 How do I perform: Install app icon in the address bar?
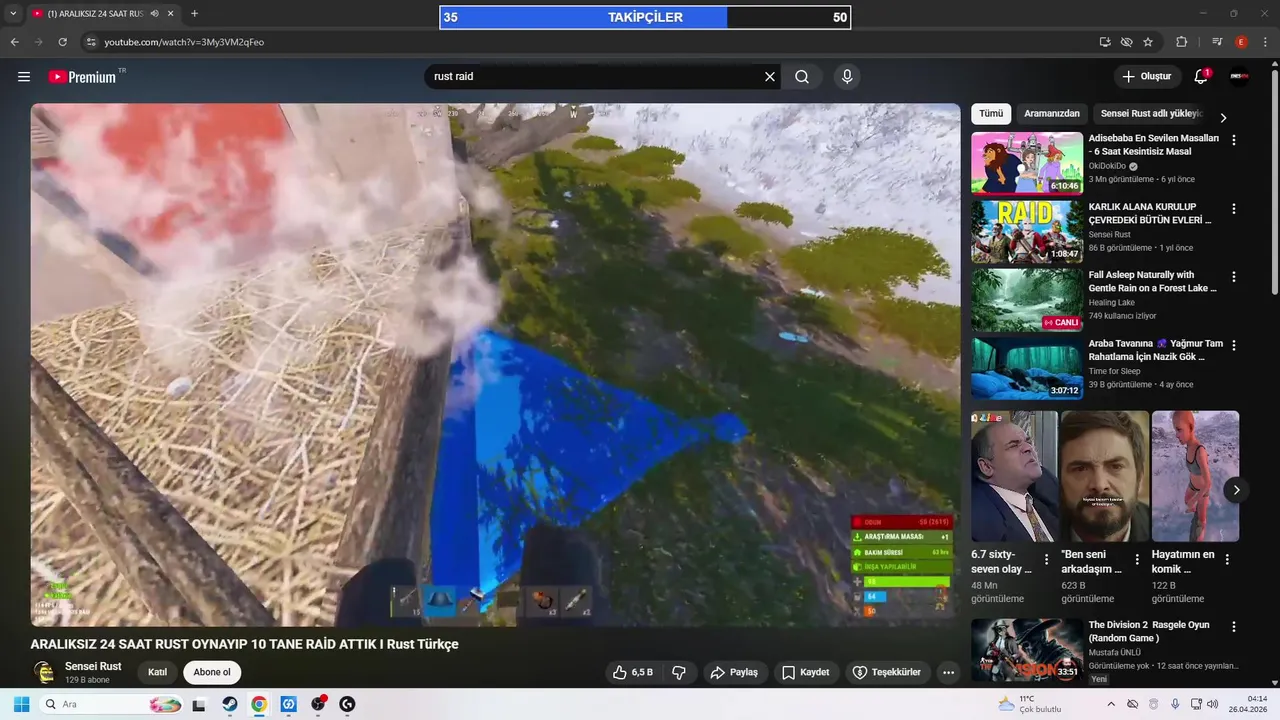1105,42
